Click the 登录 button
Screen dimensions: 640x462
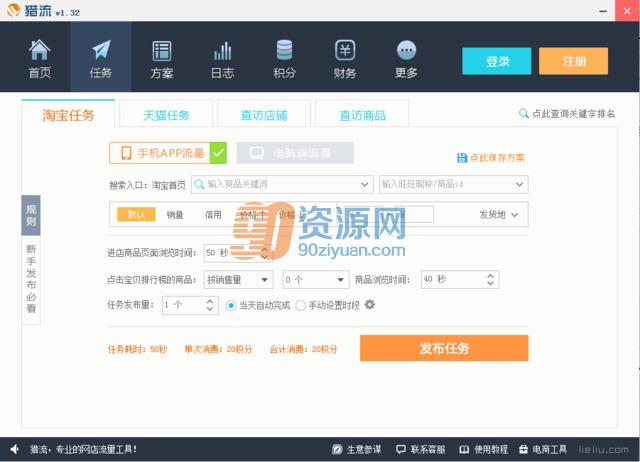click(x=497, y=61)
